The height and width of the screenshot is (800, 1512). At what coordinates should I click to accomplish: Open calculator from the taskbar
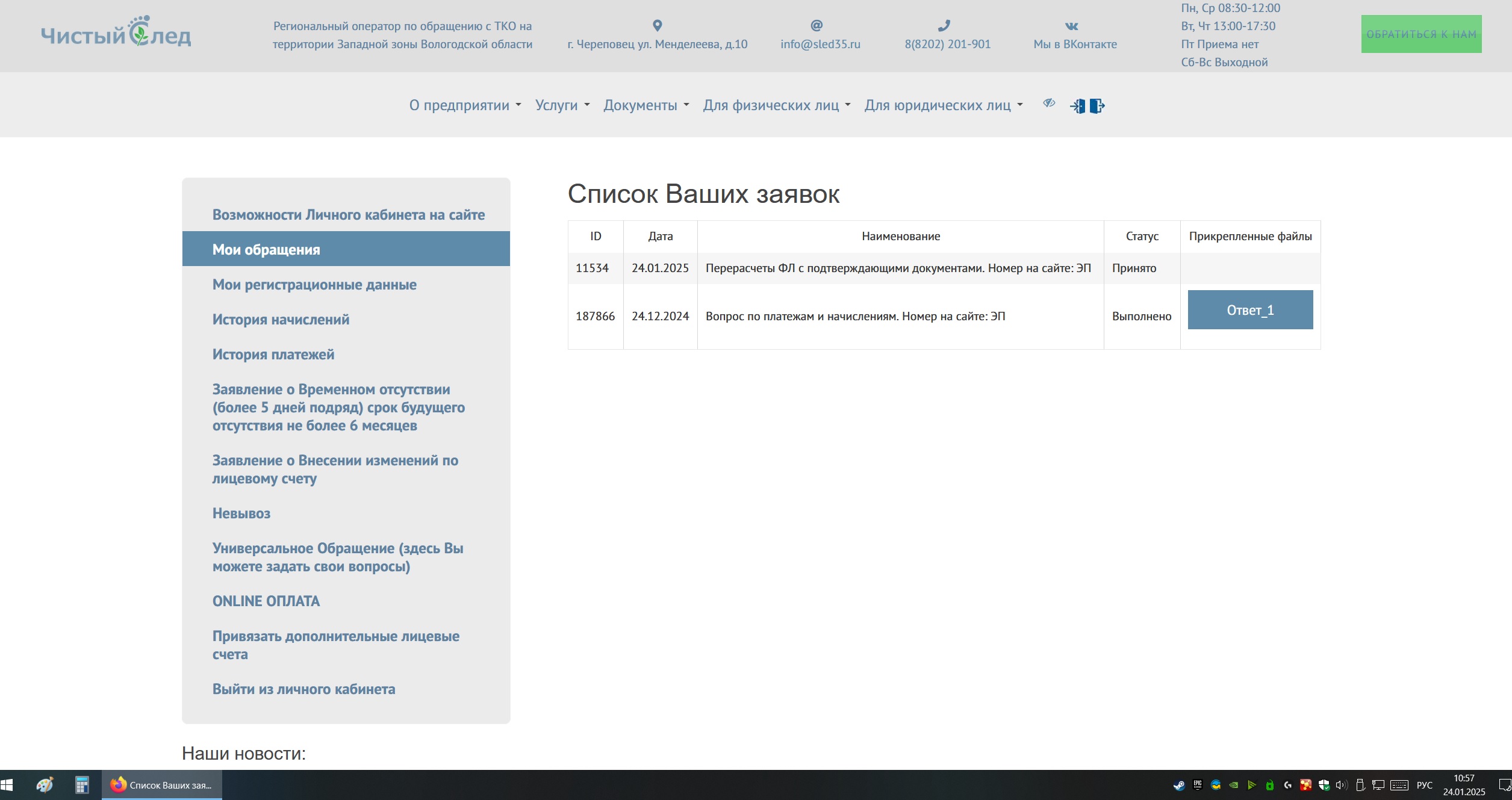82,785
